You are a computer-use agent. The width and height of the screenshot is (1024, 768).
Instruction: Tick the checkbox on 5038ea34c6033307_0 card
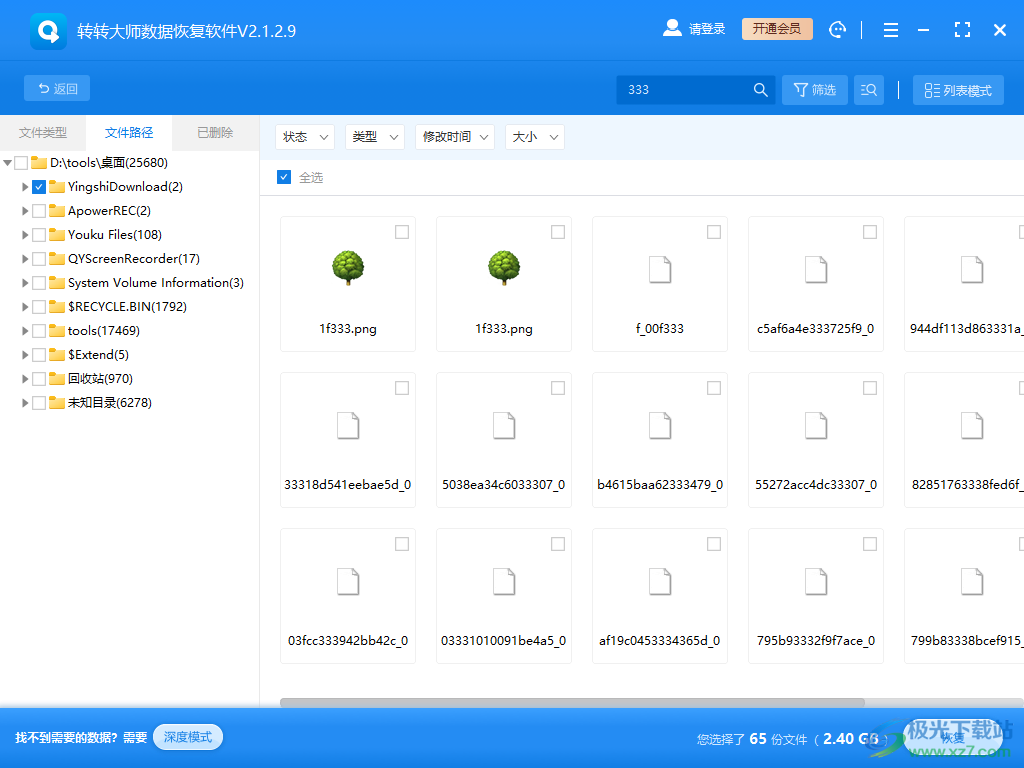pos(558,388)
